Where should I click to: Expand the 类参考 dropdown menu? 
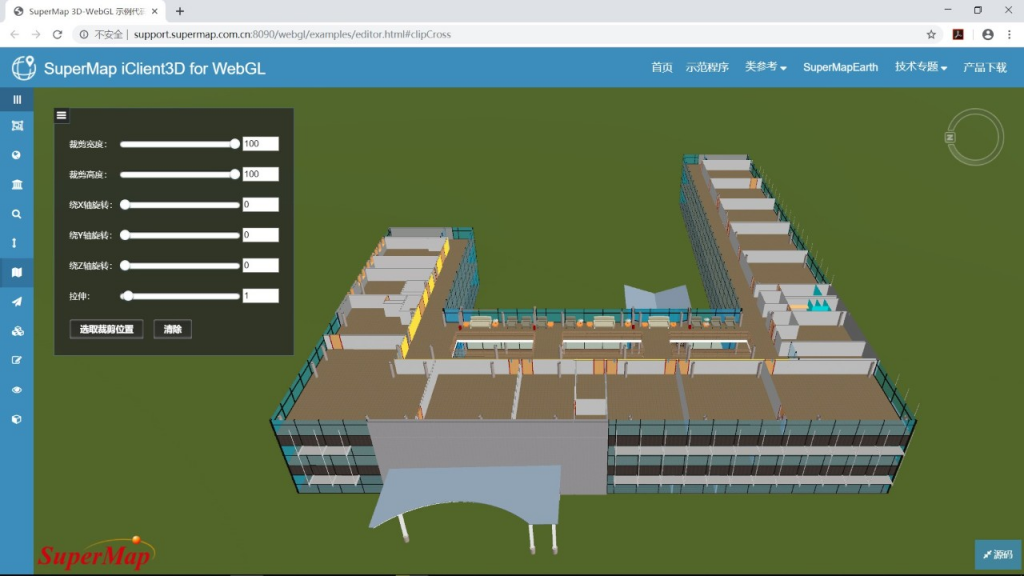[765, 67]
